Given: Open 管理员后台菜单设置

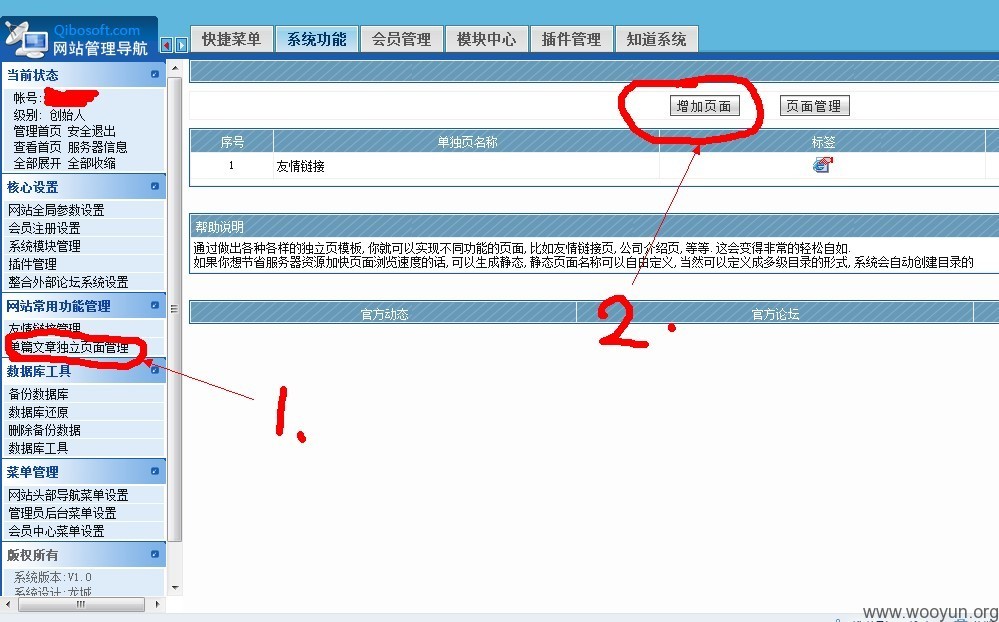Looking at the screenshot, I should (62, 513).
